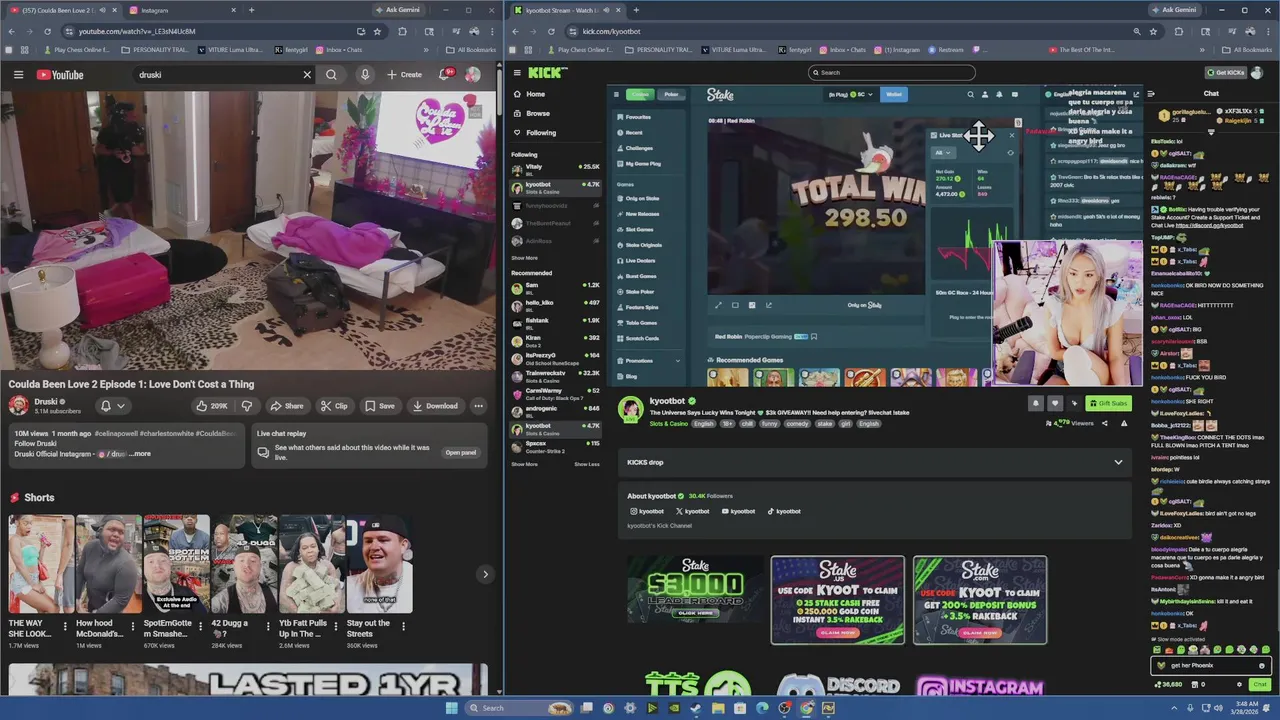The image size is (1280, 720).
Task: Open kyootbot's TikTok link in About section
Action: (784, 511)
